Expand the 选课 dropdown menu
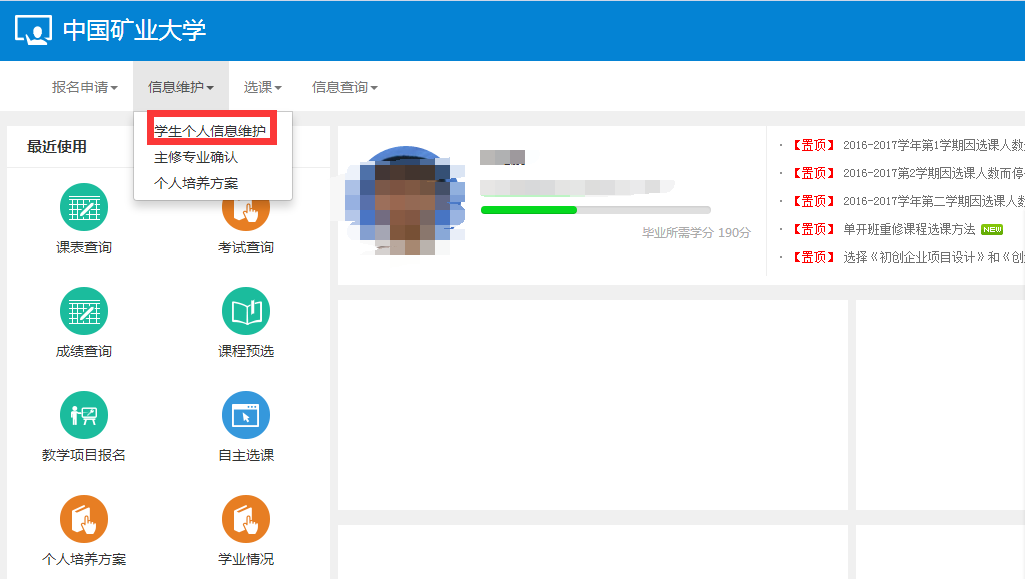This screenshot has width=1025, height=579. 263,87
